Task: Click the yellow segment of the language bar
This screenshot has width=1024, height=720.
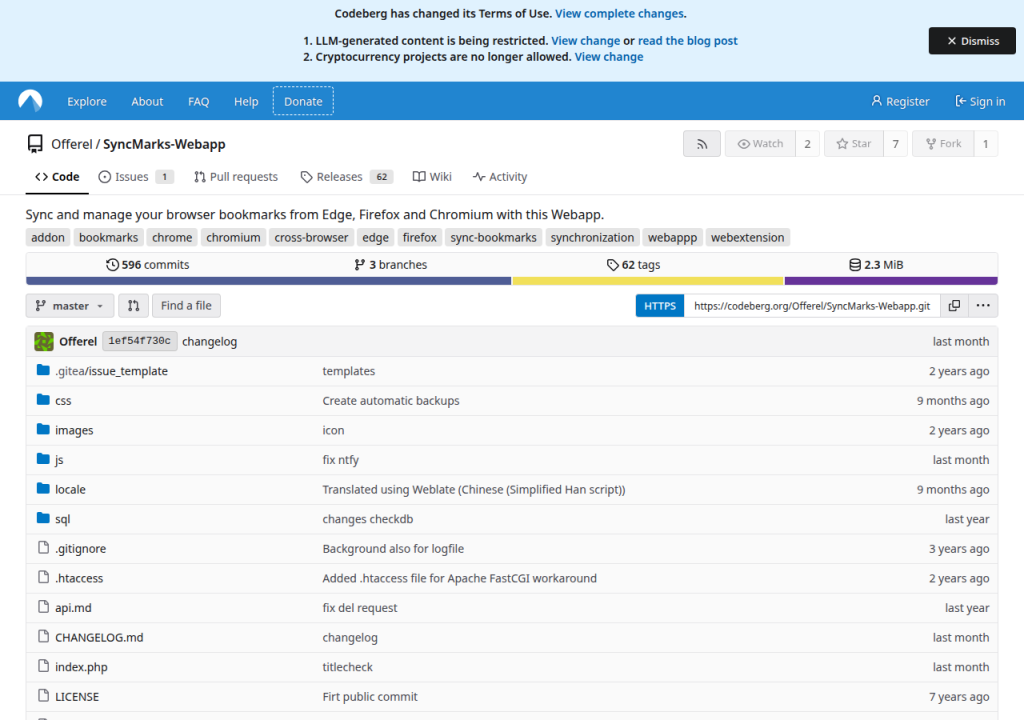Action: 648,281
